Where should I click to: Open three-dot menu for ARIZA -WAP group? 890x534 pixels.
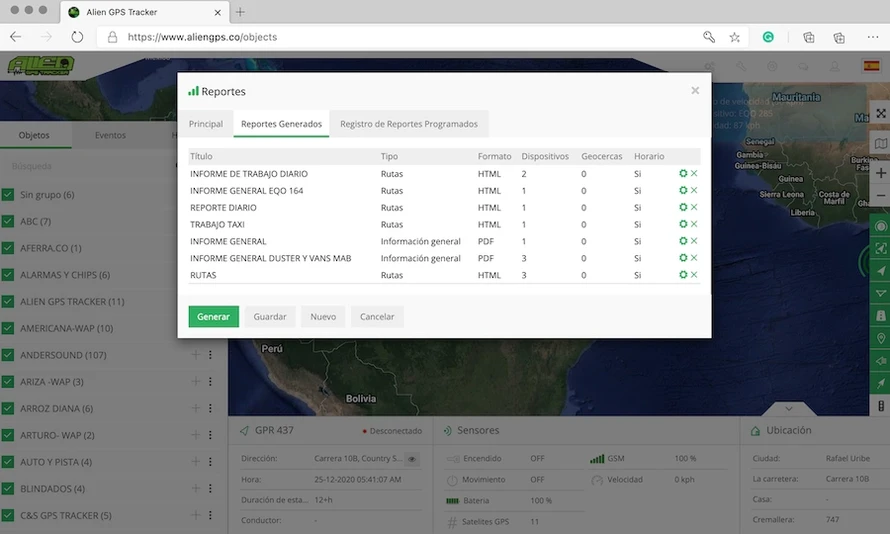tap(210, 382)
